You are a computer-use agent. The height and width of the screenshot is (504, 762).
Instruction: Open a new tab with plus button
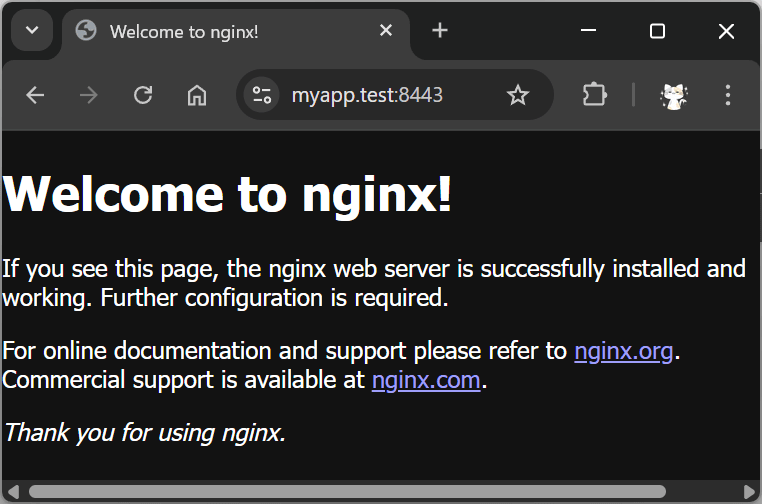(440, 31)
